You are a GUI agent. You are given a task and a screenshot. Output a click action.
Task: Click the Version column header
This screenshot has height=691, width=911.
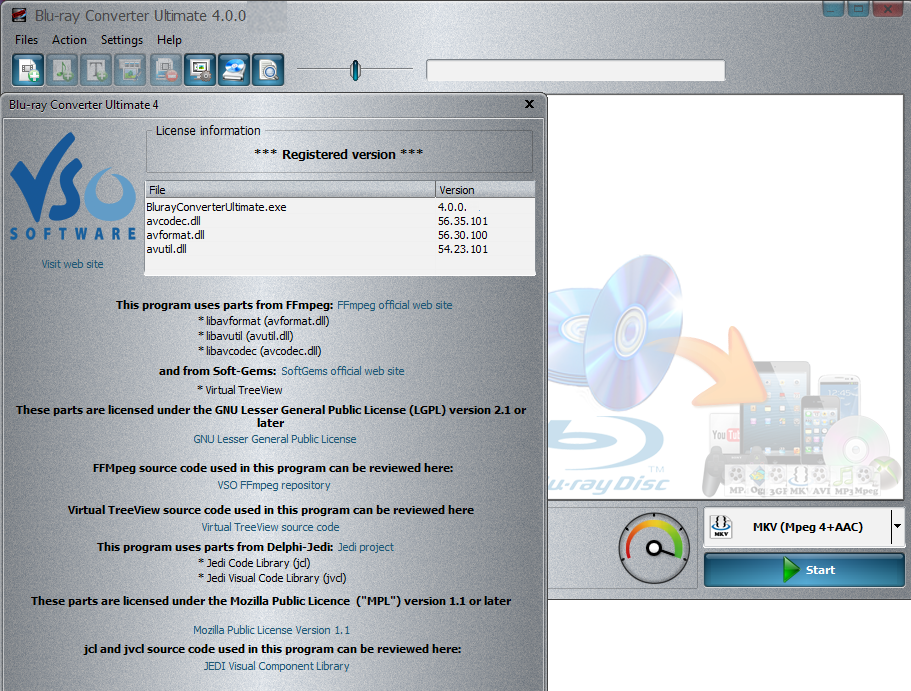(x=485, y=190)
